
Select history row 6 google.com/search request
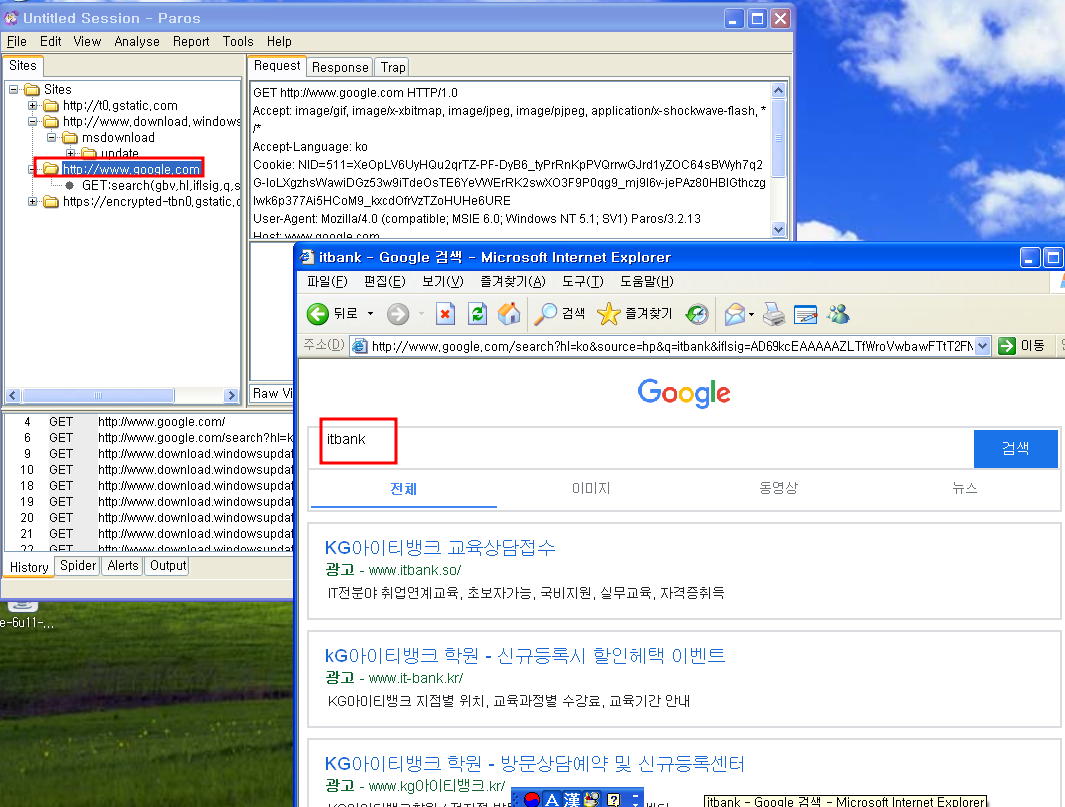coord(150,438)
